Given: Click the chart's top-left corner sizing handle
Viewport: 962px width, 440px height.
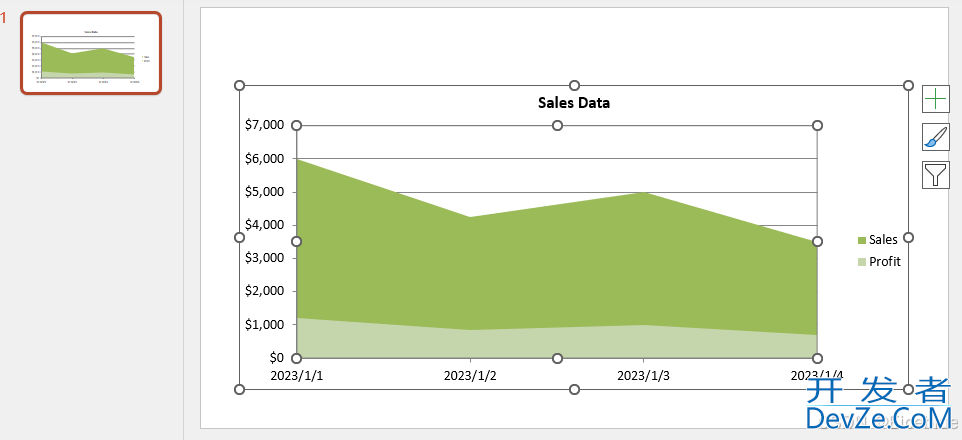Looking at the screenshot, I should coord(240,85).
